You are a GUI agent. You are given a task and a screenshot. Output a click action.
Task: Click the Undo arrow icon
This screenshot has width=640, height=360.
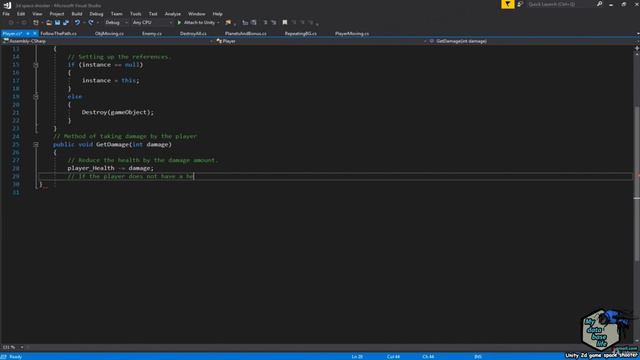tap(77, 22)
